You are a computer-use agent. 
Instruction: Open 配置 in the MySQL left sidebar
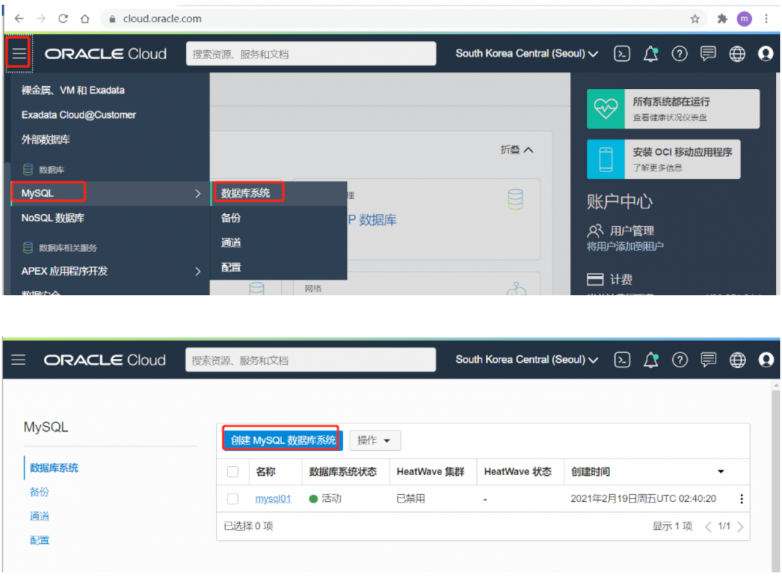(39, 540)
